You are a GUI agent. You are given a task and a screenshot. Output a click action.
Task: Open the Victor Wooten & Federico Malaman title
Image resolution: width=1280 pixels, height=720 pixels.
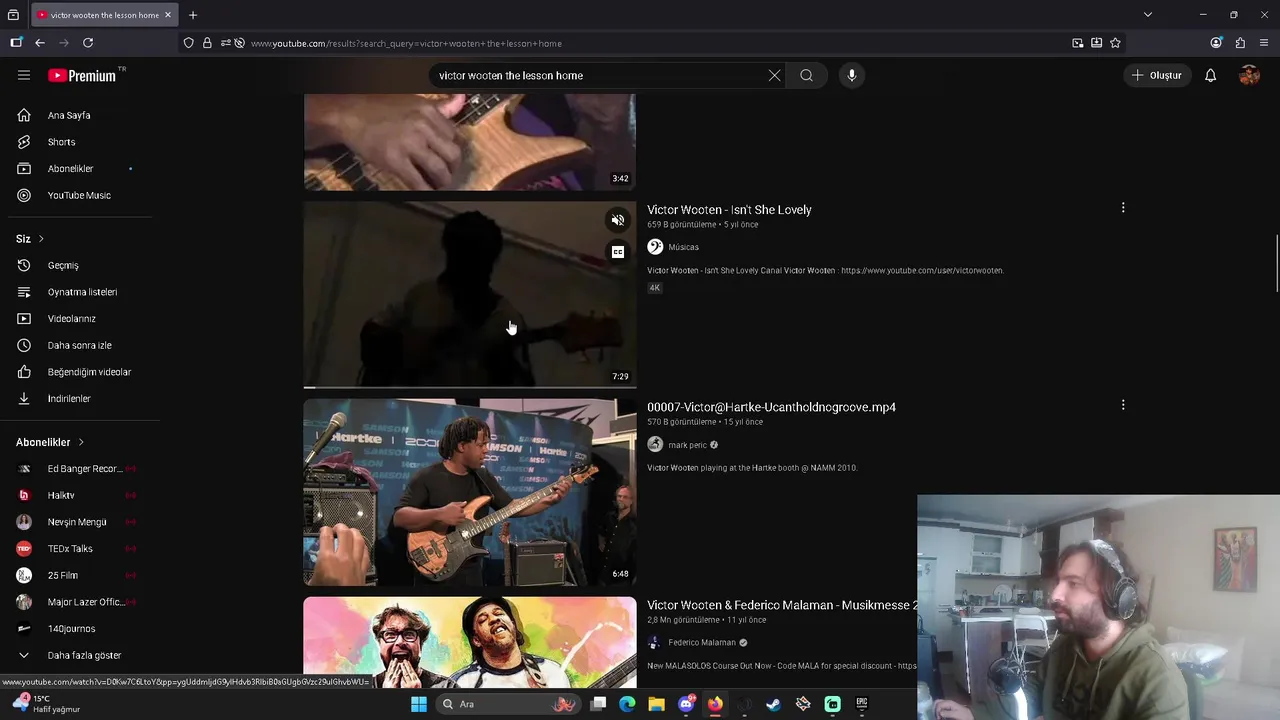pyautogui.click(x=782, y=605)
